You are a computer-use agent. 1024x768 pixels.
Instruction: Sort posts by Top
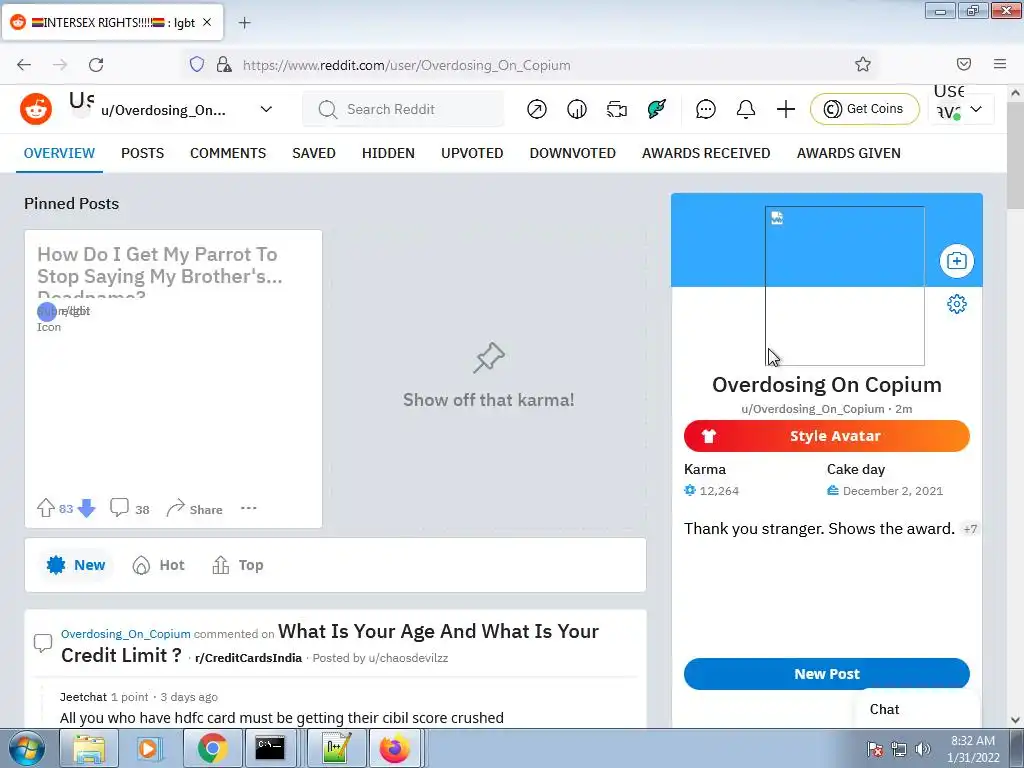(x=238, y=565)
